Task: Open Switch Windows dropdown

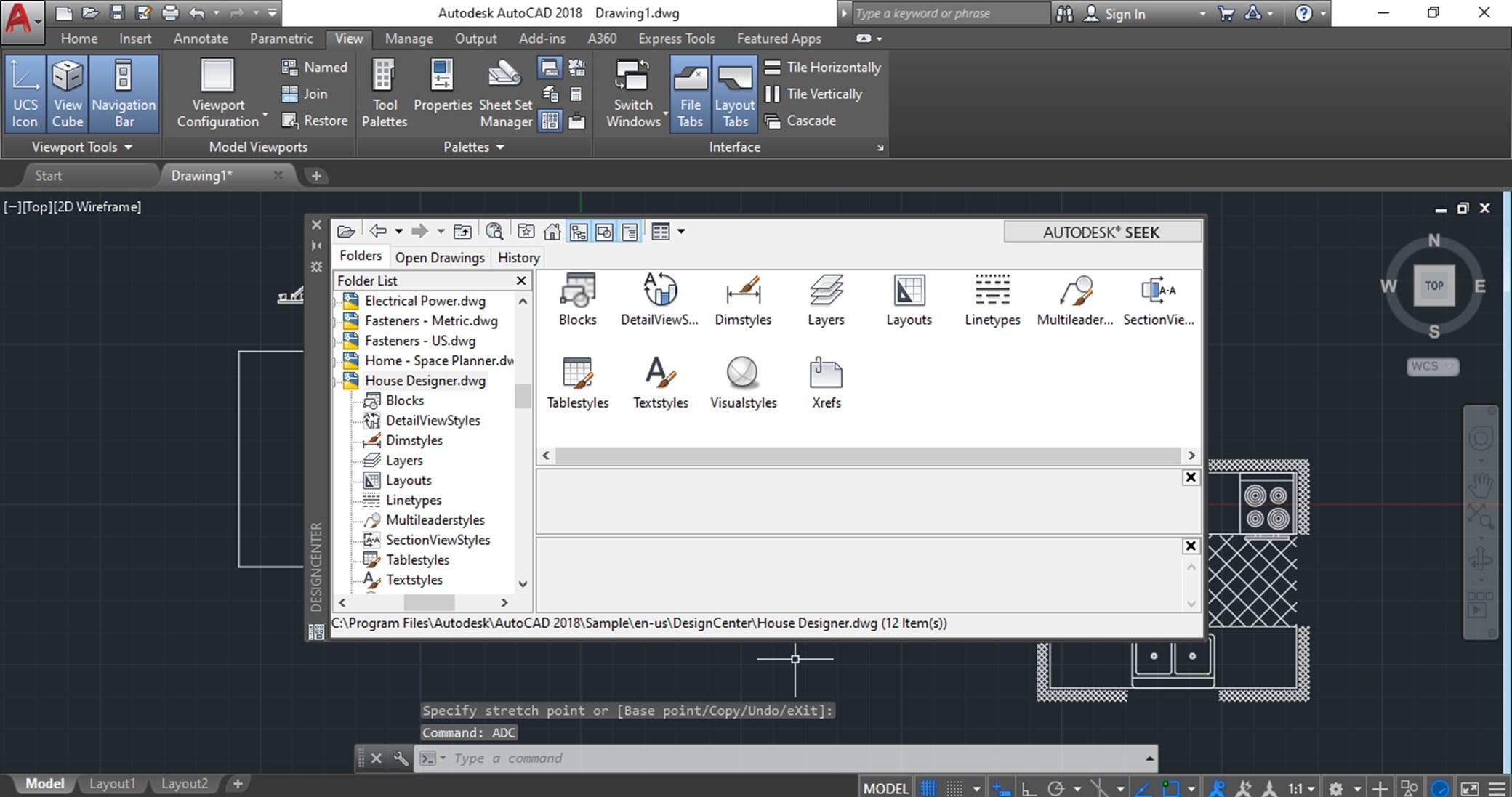Action: click(633, 94)
